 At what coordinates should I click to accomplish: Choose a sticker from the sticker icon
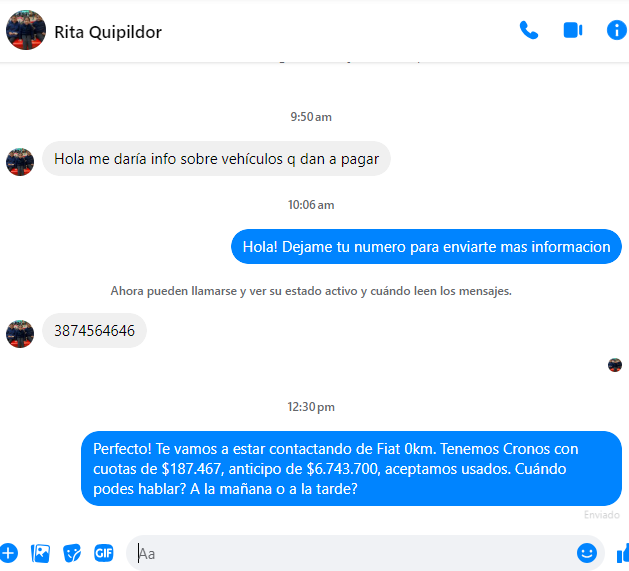click(72, 553)
